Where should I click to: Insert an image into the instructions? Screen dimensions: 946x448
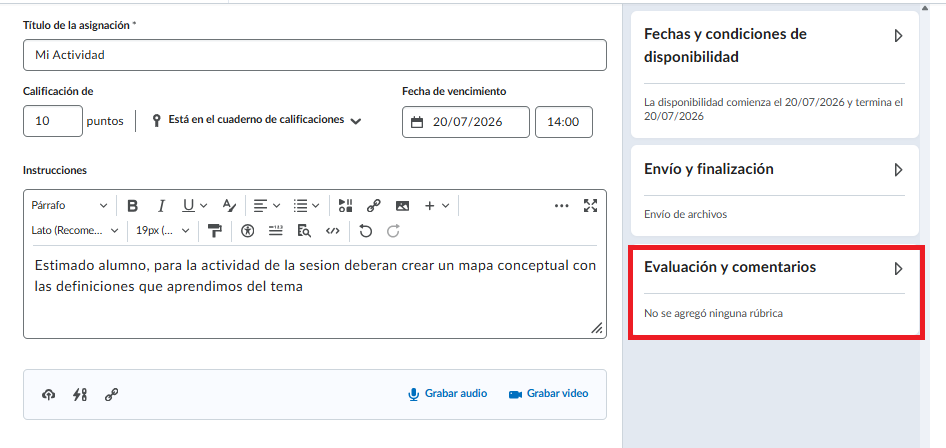[402, 206]
